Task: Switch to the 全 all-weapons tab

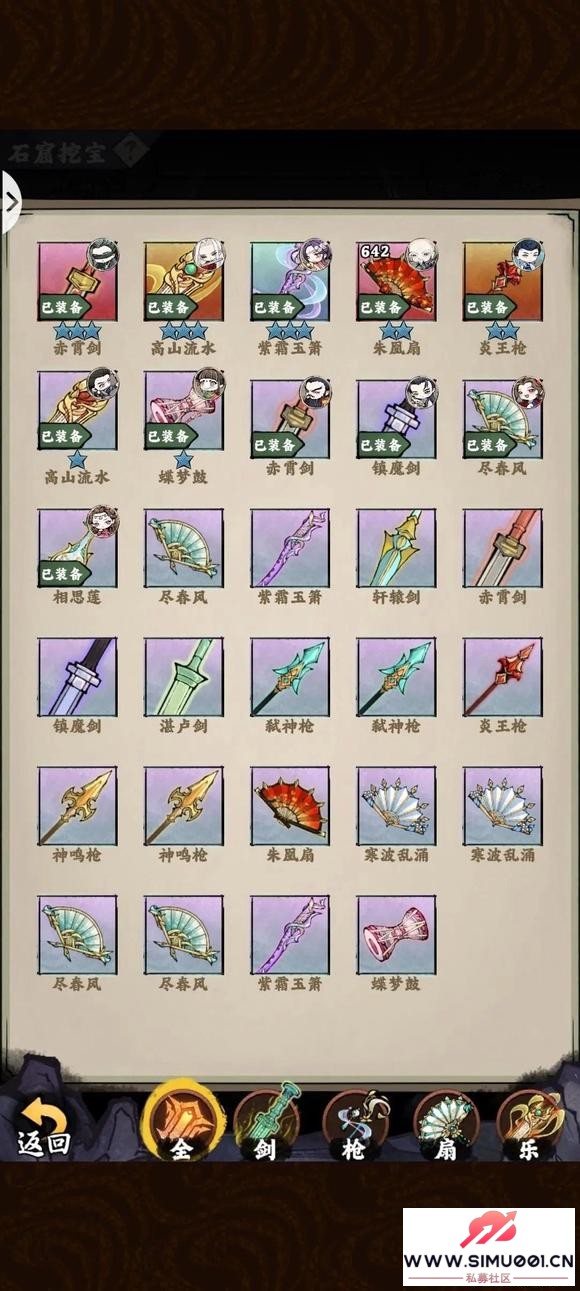Action: click(182, 1122)
